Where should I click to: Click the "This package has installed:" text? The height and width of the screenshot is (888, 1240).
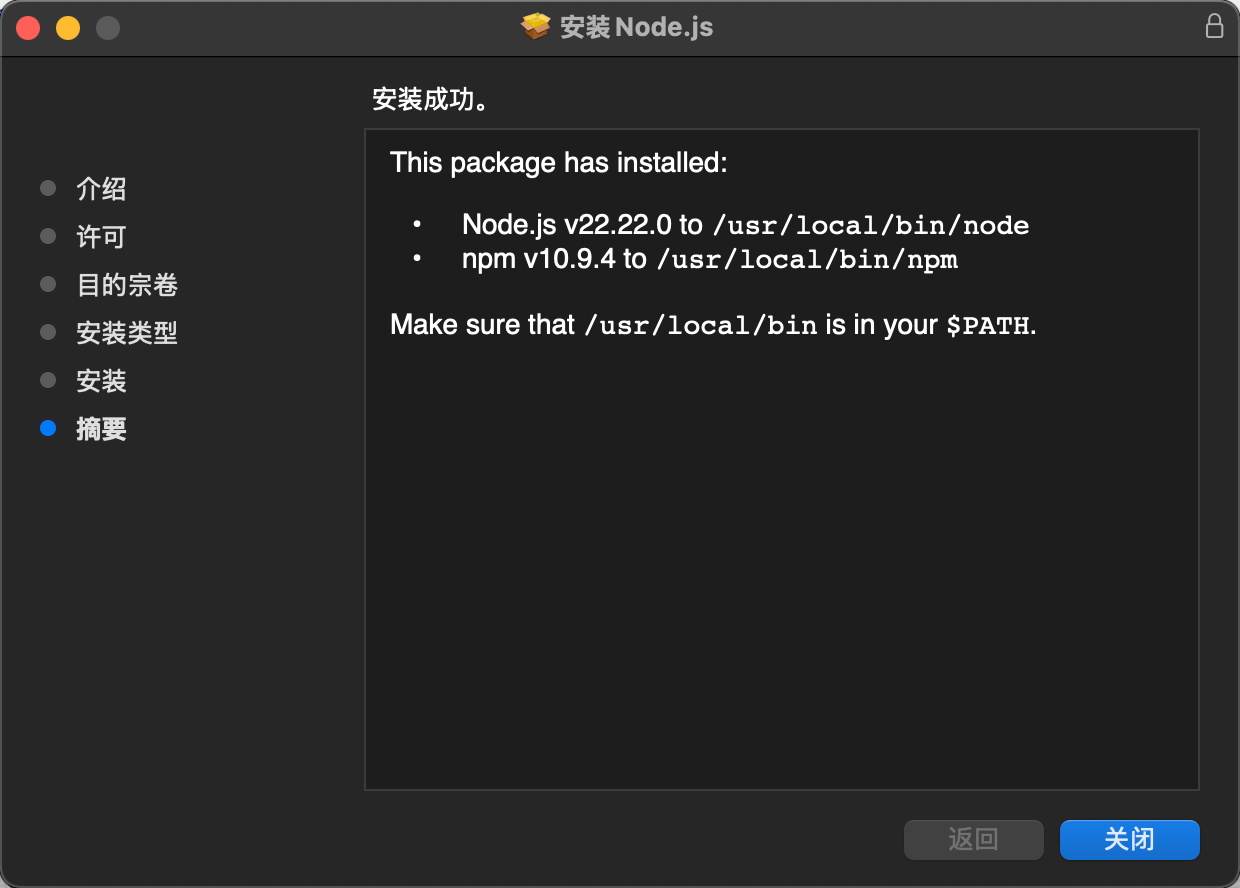tap(558, 162)
